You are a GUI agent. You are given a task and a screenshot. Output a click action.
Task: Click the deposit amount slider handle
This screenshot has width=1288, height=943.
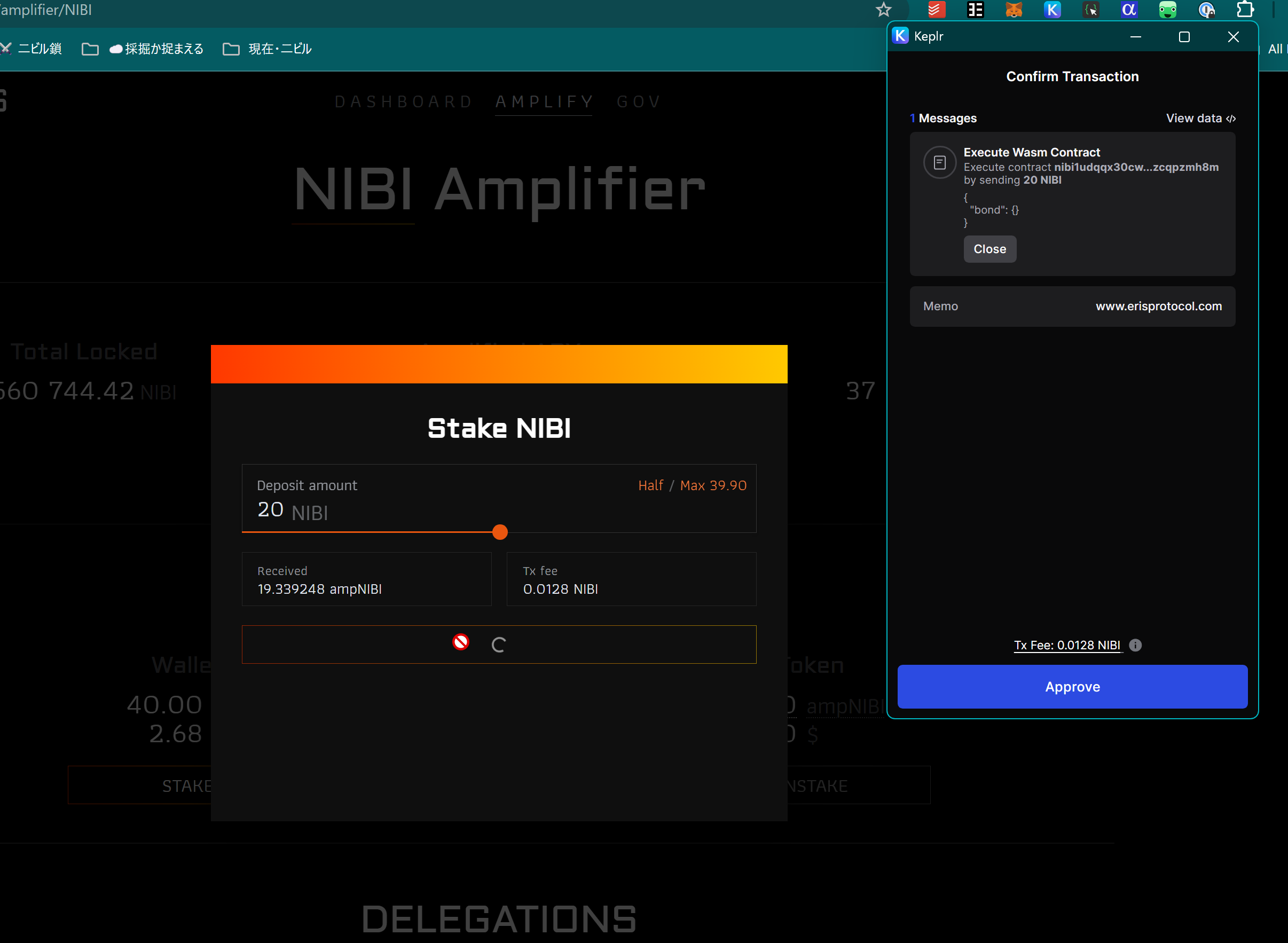coord(500,532)
